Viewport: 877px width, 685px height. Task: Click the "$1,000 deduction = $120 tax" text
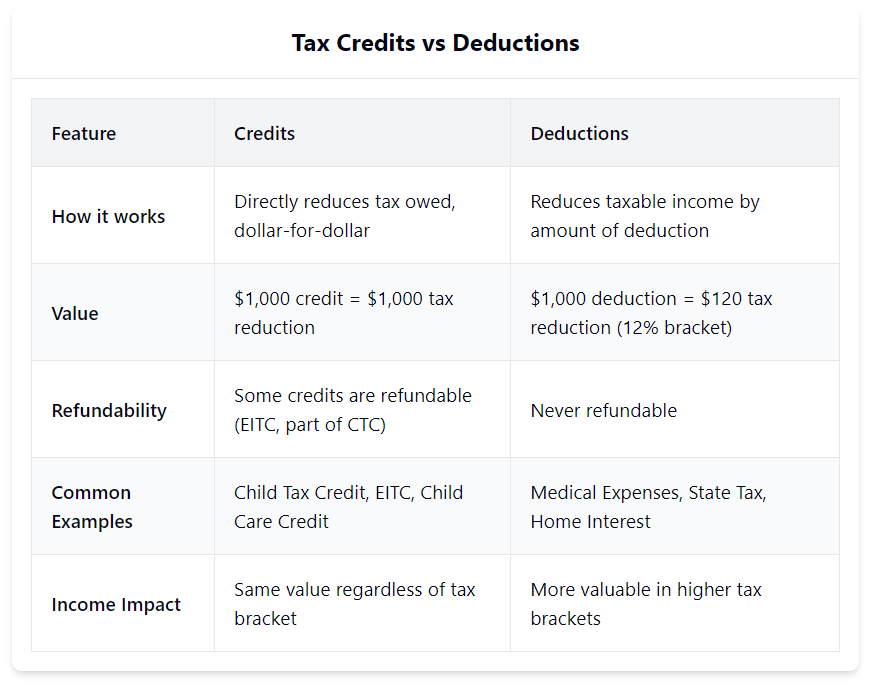click(x=651, y=299)
